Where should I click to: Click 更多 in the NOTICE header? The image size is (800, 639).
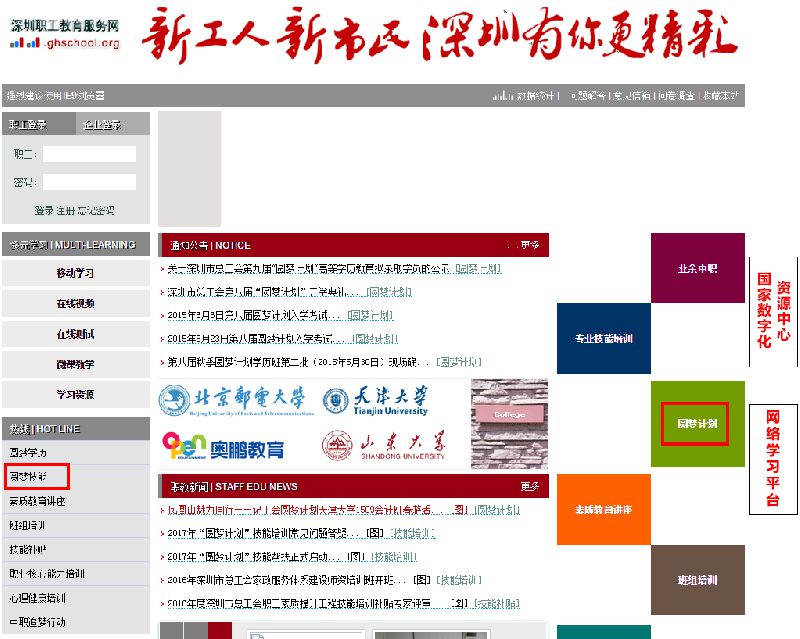pyautogui.click(x=529, y=245)
